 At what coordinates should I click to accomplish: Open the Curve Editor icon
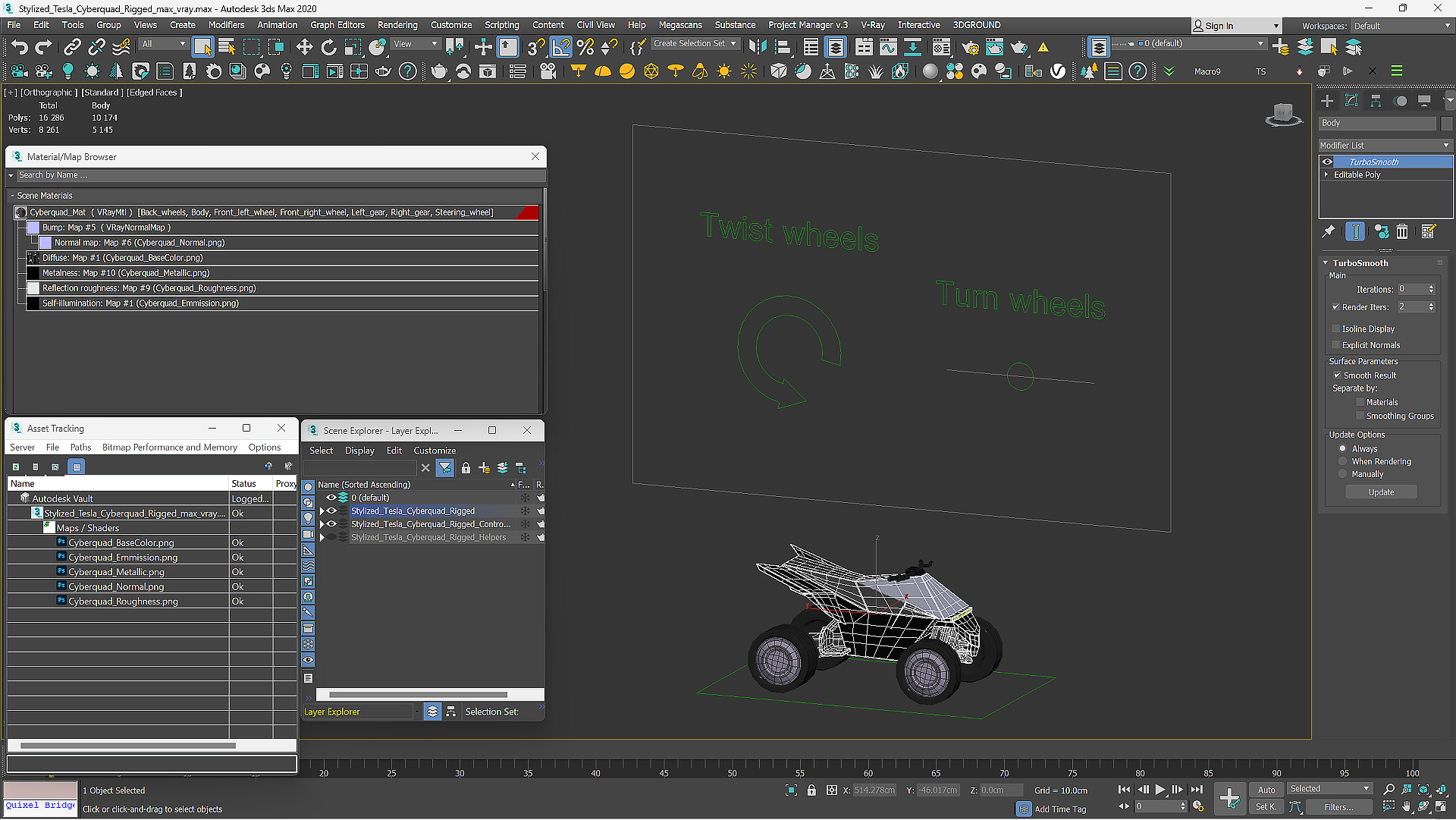[888, 47]
